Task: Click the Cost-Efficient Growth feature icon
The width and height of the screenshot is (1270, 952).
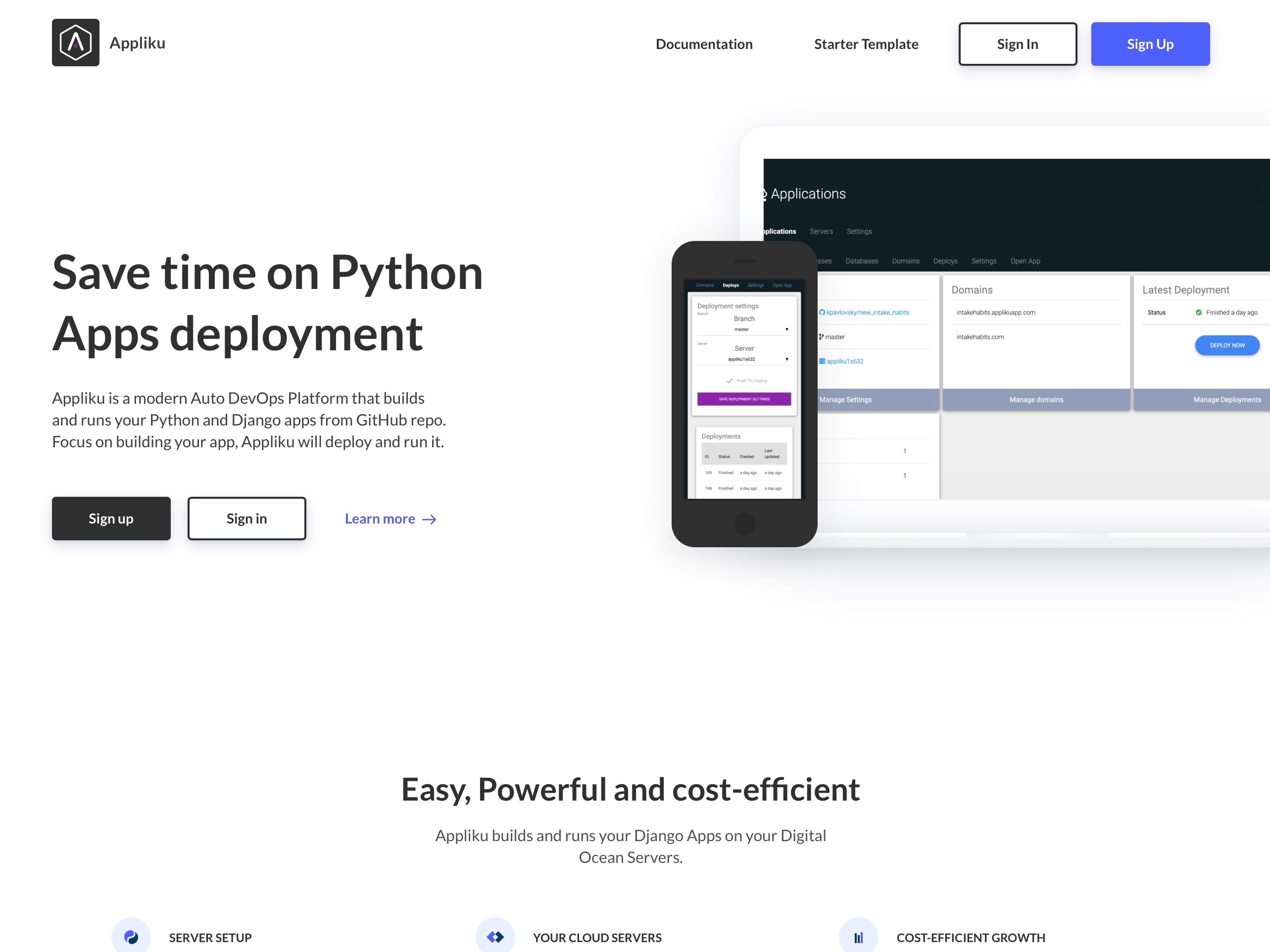Action: [x=858, y=937]
